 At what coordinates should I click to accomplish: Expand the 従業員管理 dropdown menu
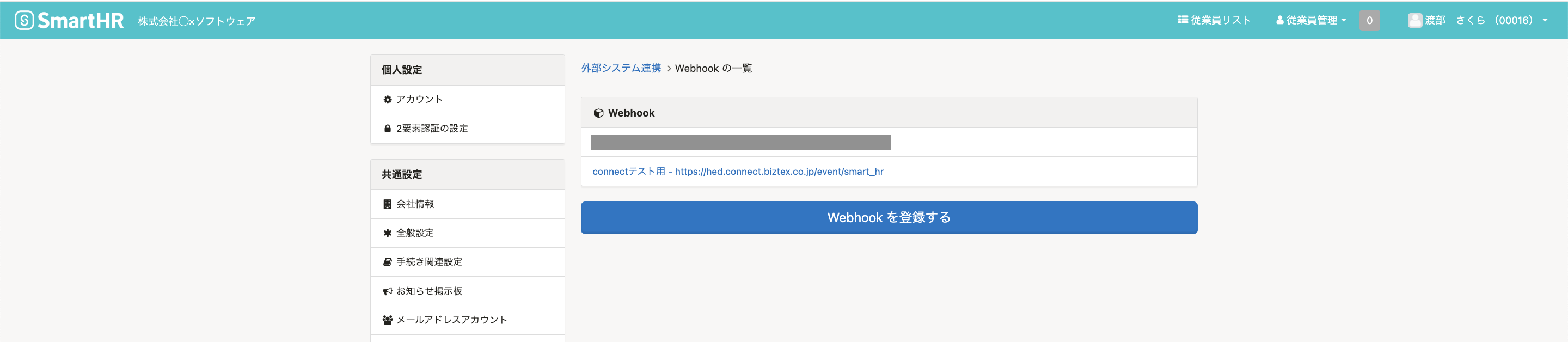(1311, 21)
